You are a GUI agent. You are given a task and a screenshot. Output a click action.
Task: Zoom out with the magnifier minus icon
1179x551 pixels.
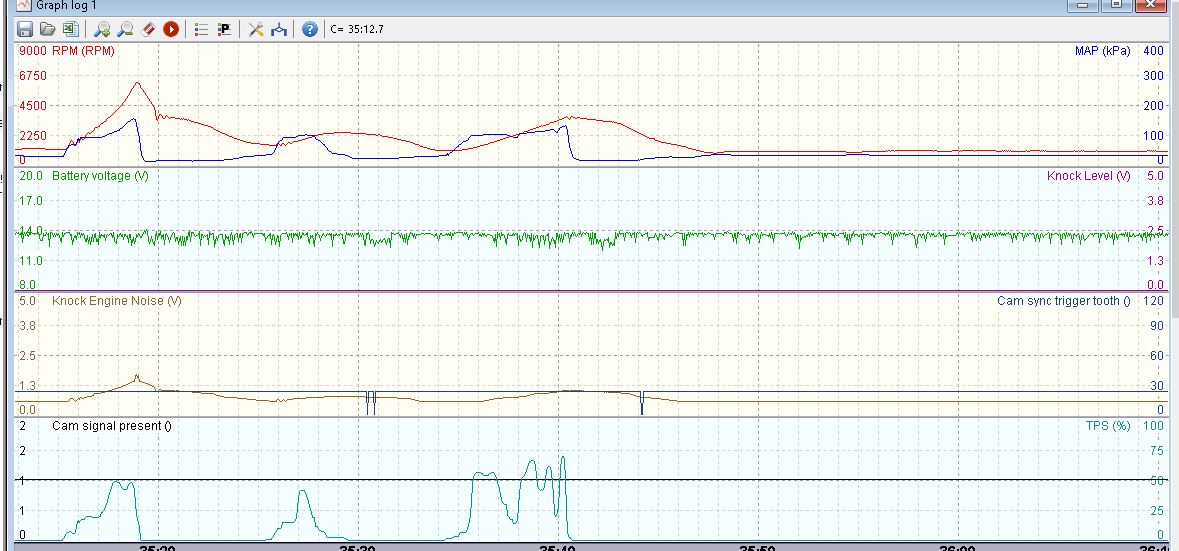(x=125, y=29)
